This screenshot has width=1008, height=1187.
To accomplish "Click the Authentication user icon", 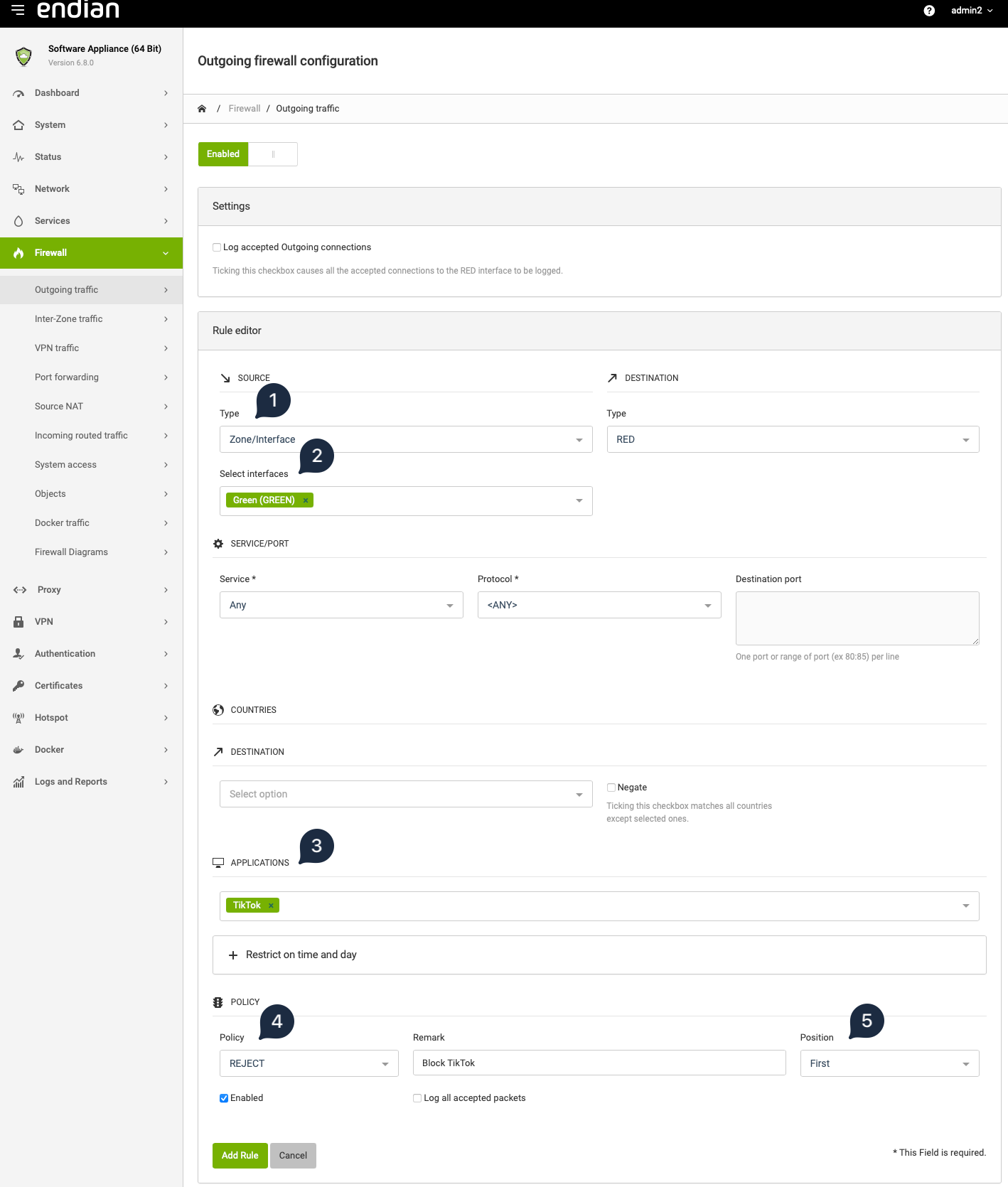I will click(x=18, y=654).
